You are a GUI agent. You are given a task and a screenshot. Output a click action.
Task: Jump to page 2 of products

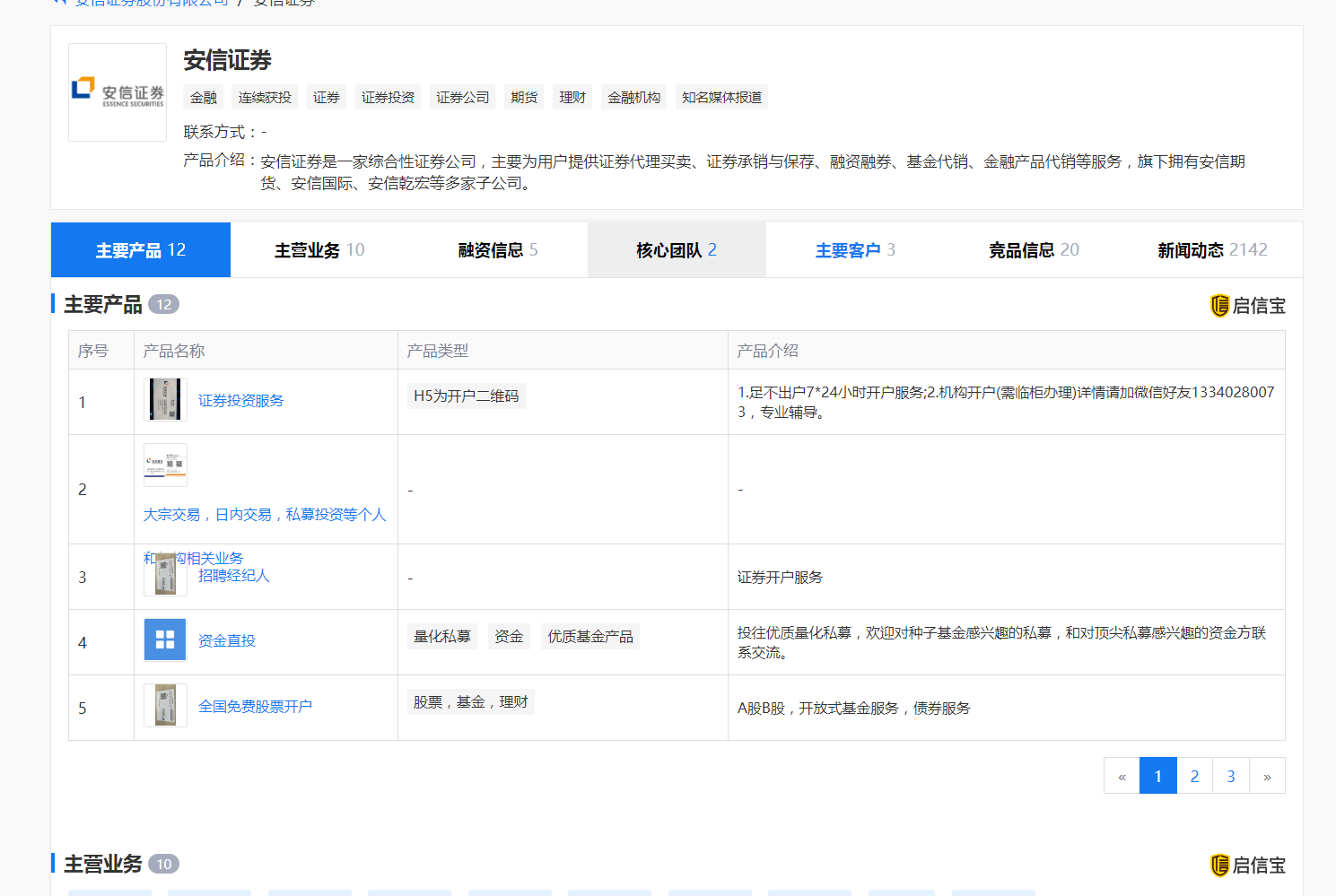point(1194,777)
